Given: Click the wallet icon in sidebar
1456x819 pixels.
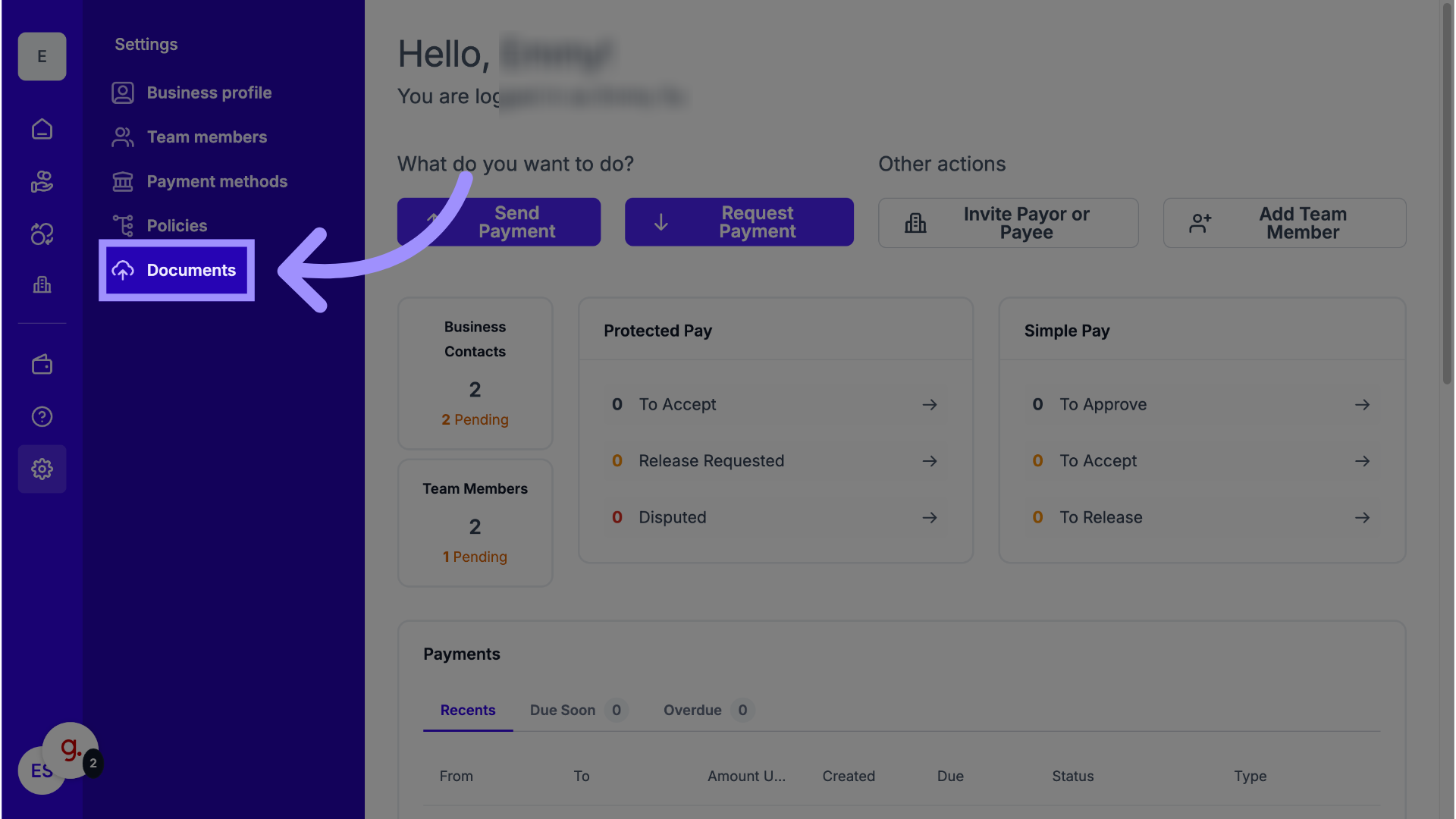Looking at the screenshot, I should [42, 365].
